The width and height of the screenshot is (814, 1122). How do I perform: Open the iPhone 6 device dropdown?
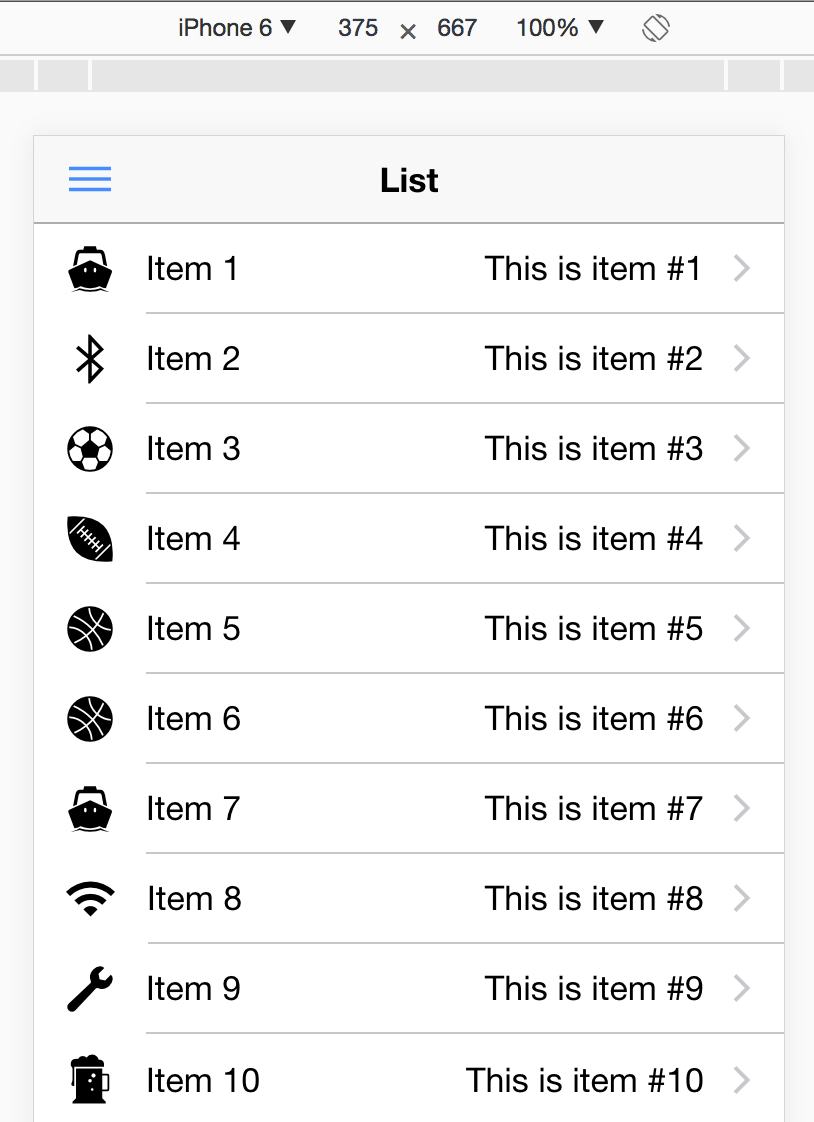click(x=237, y=28)
